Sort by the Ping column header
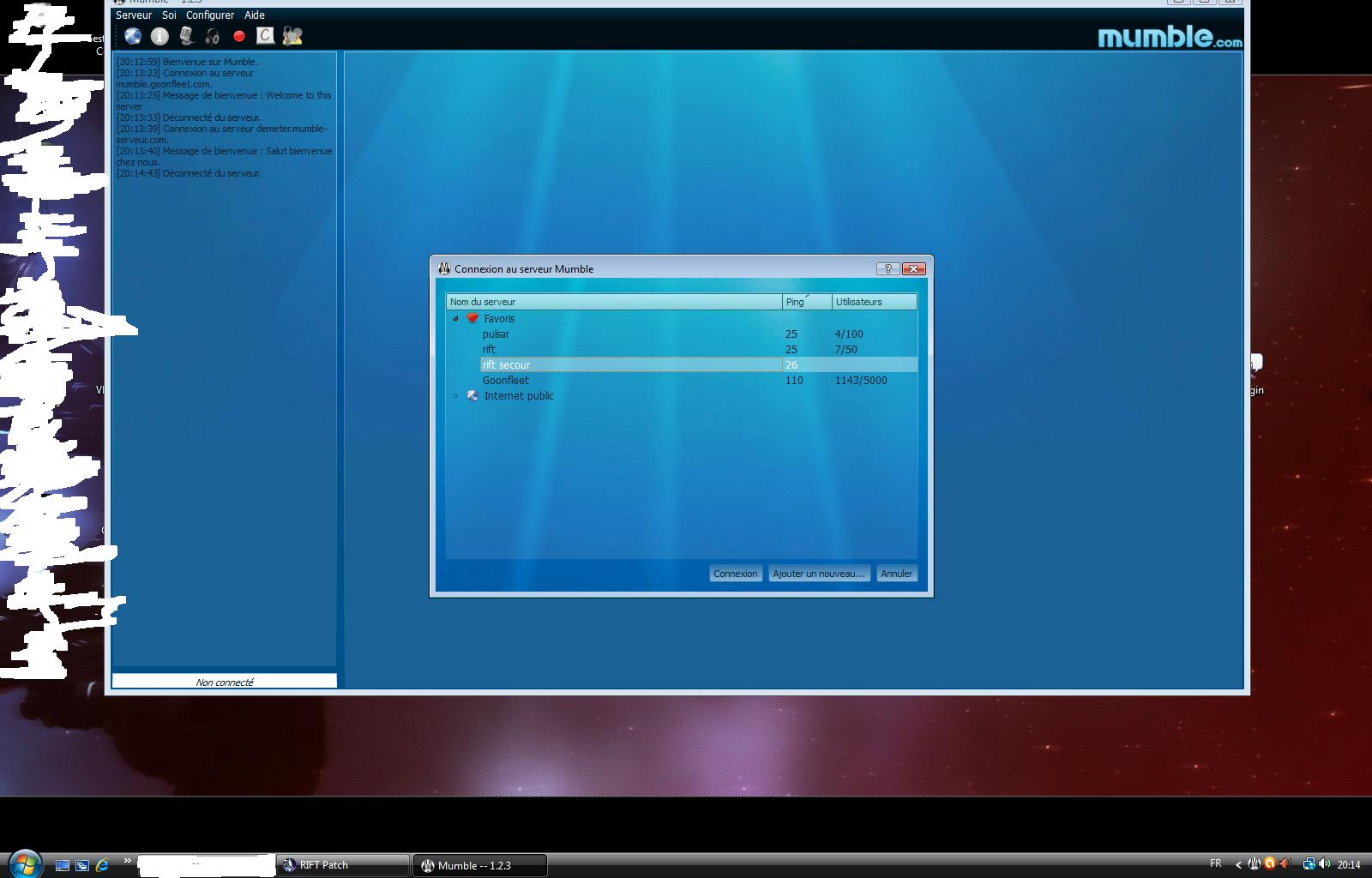The width and height of the screenshot is (1372, 878). click(807, 302)
